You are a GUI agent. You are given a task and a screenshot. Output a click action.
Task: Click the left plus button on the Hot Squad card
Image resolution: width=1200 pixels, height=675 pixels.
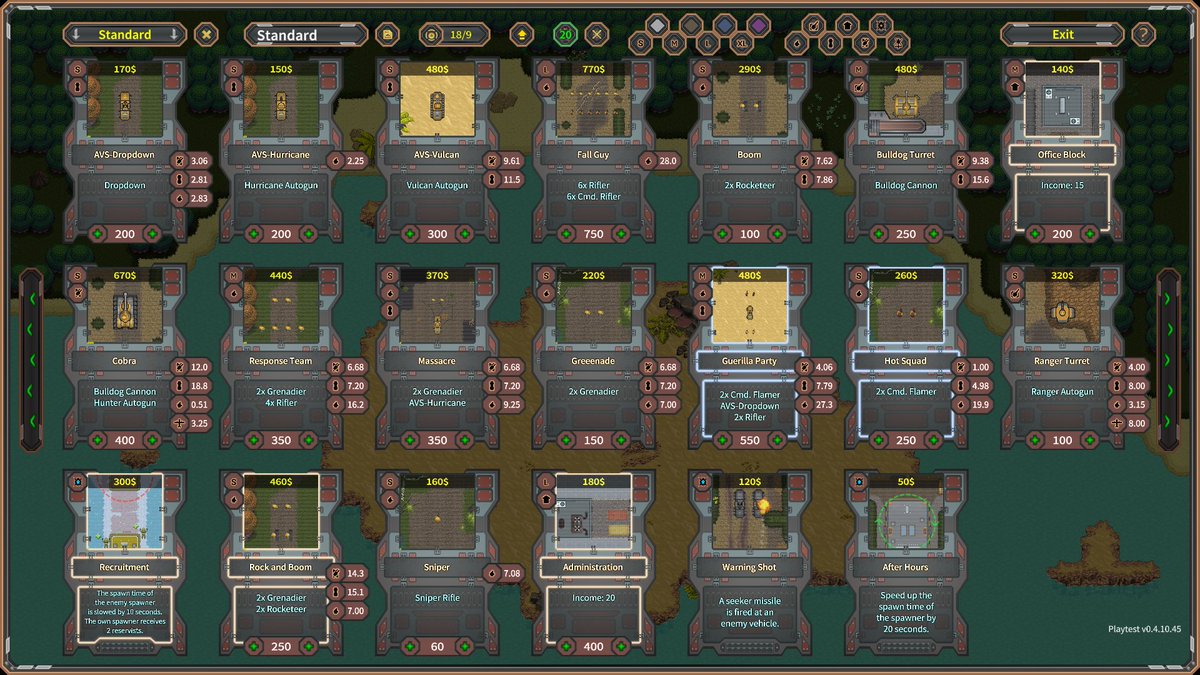(878, 440)
